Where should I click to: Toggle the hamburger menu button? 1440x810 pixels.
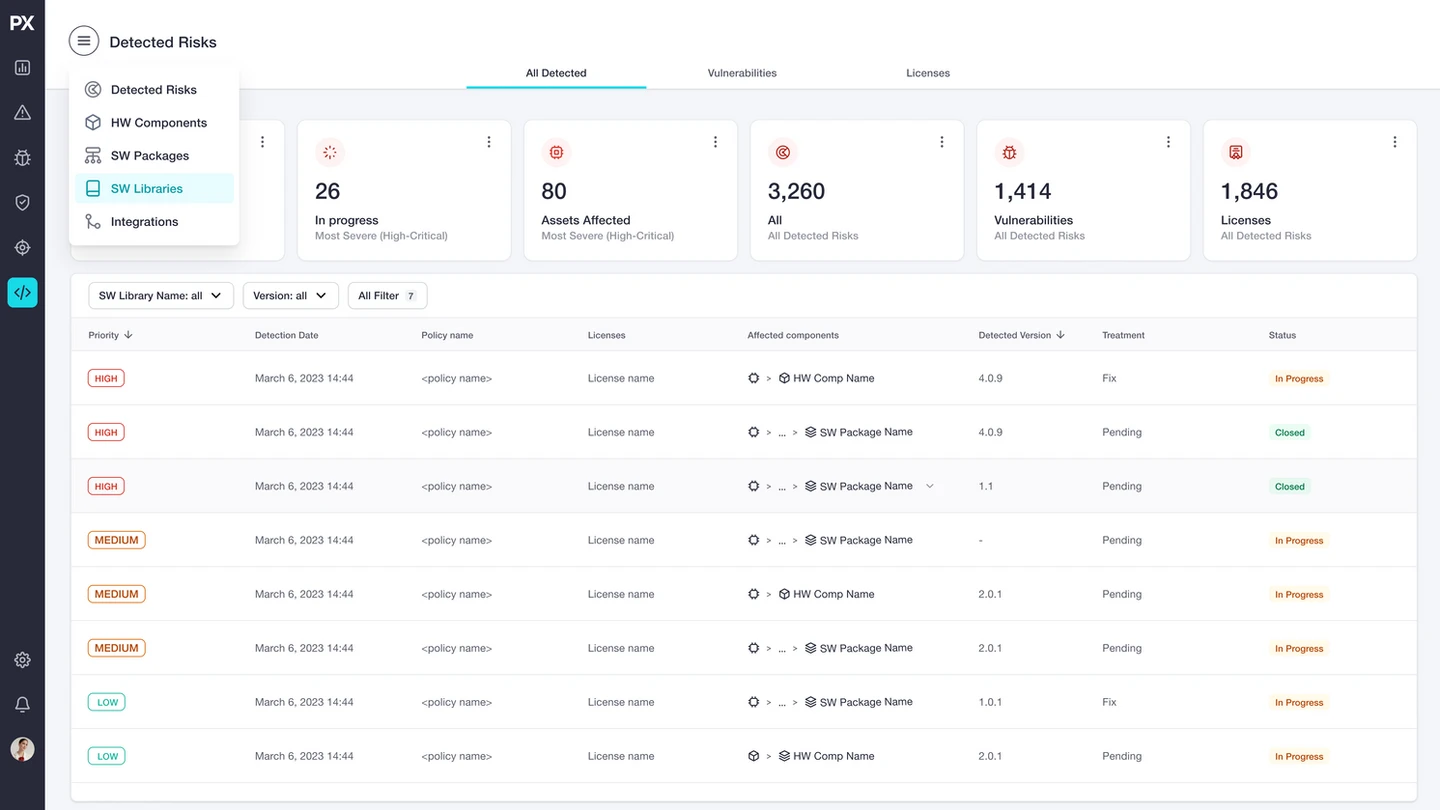84,41
